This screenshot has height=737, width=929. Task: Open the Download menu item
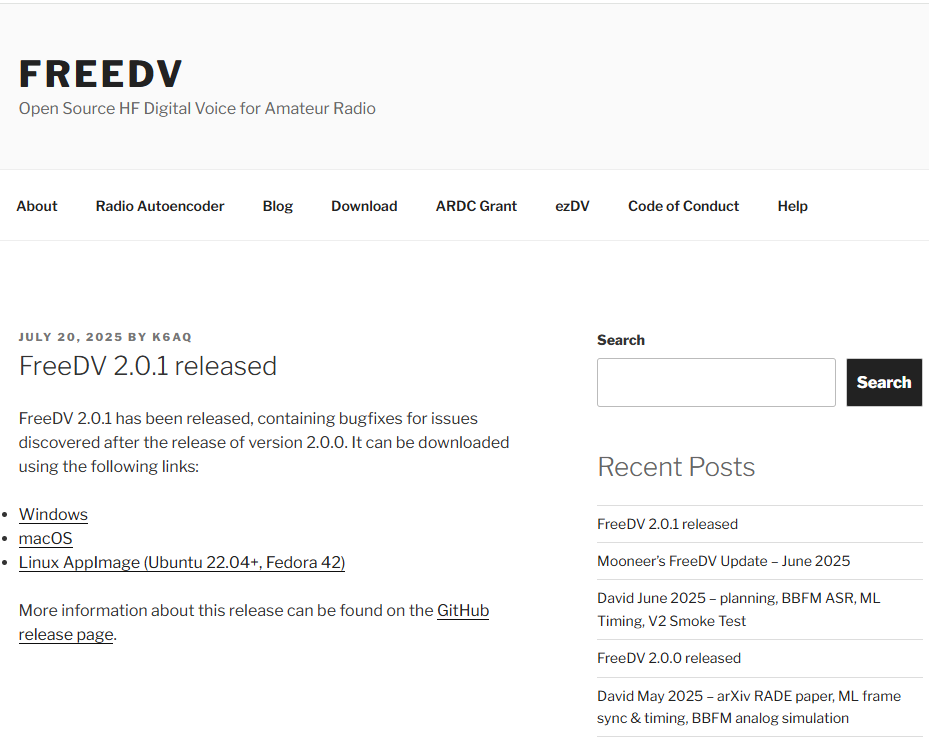point(364,206)
